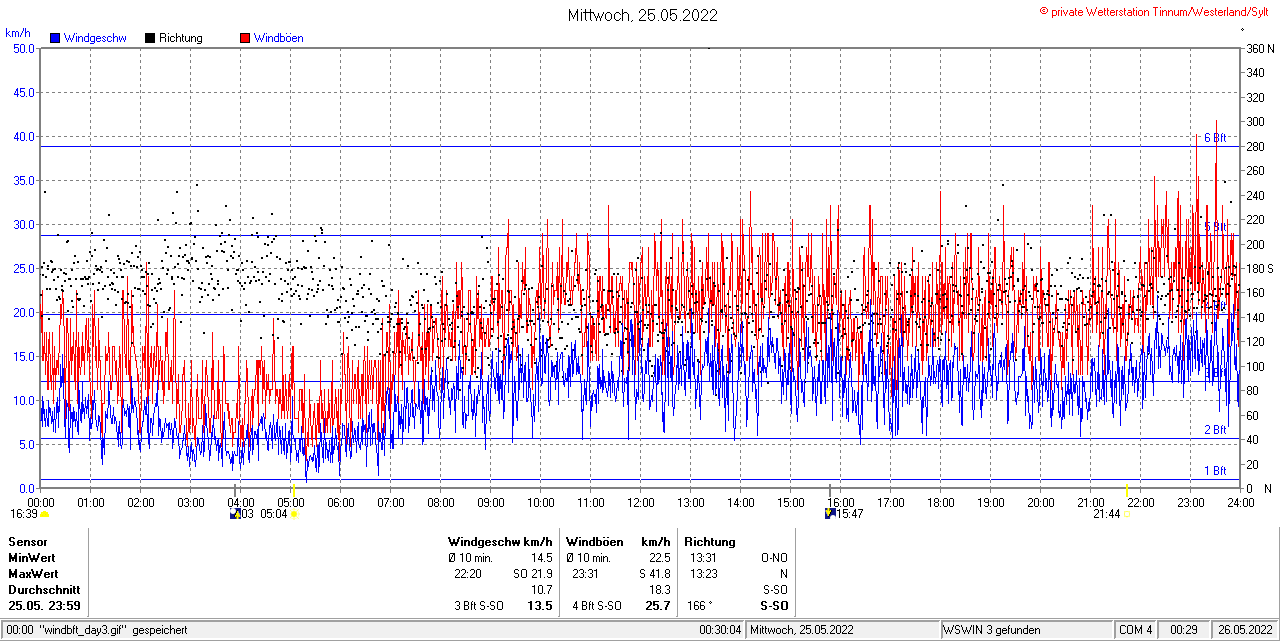Click the private Wetterstation Tinnum copyright text
Image resolution: width=1280 pixels, height=641 pixels.
[x=1155, y=11]
